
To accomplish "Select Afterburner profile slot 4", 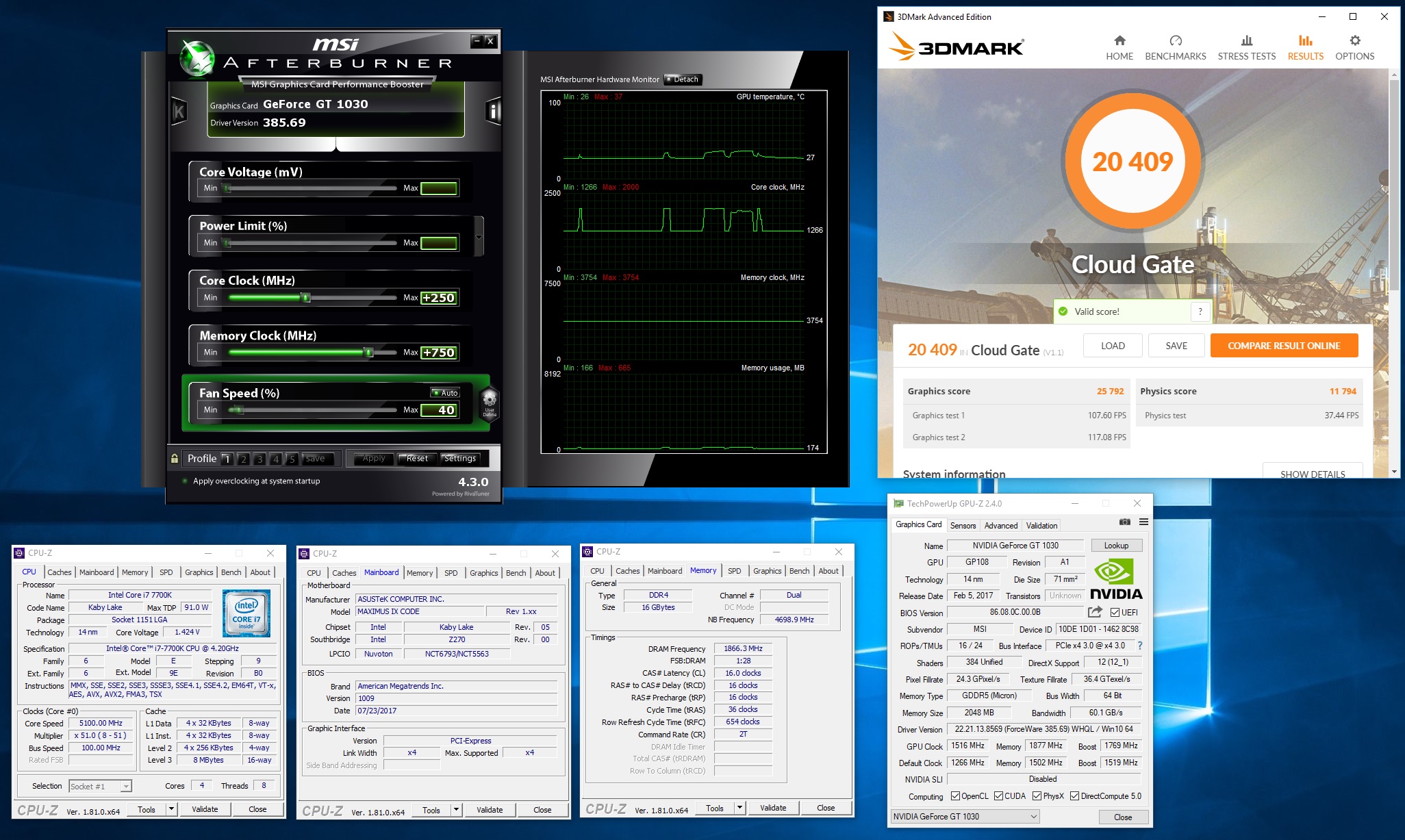I will point(276,459).
